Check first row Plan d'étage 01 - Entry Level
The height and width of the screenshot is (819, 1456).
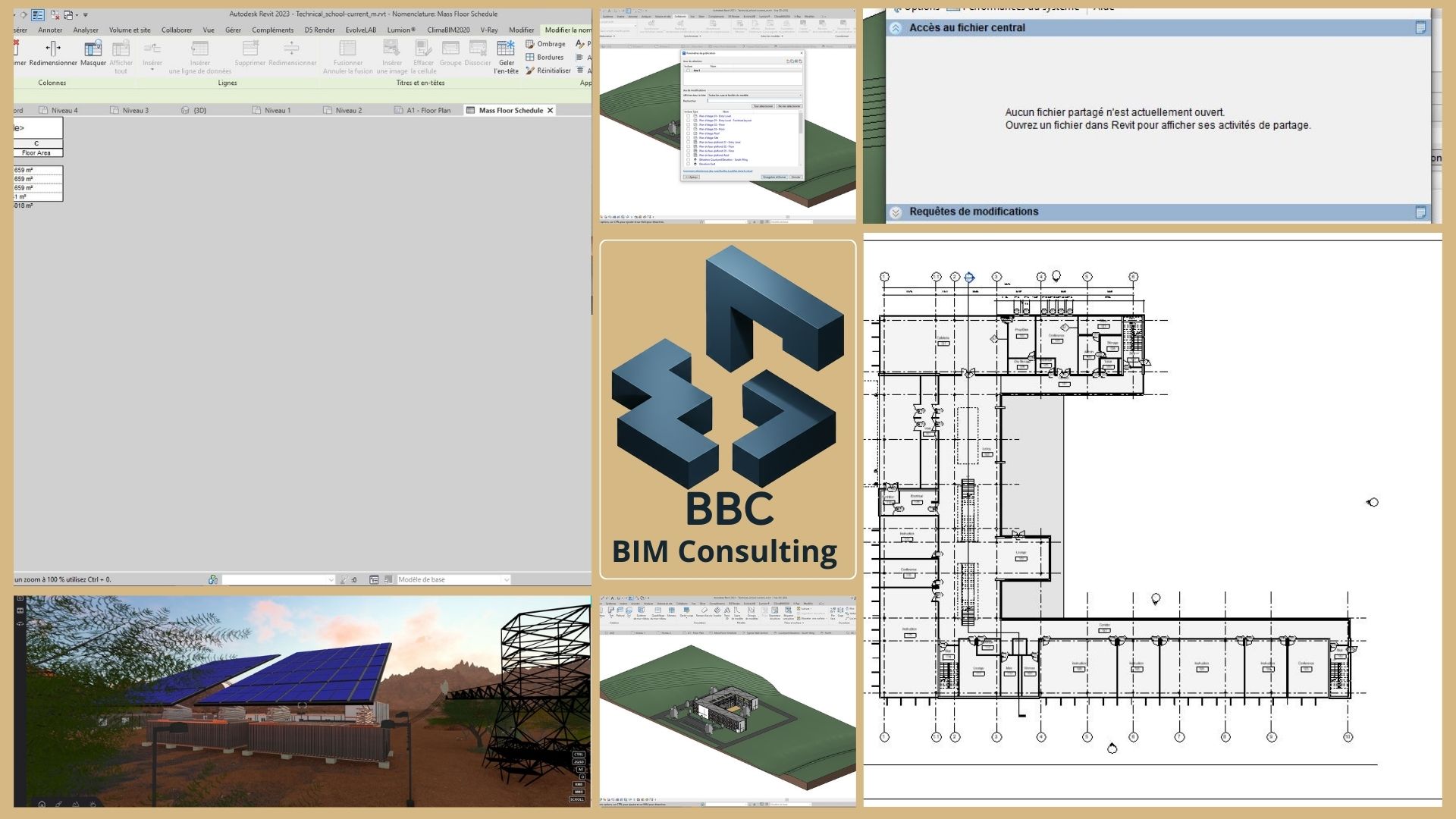click(689, 116)
